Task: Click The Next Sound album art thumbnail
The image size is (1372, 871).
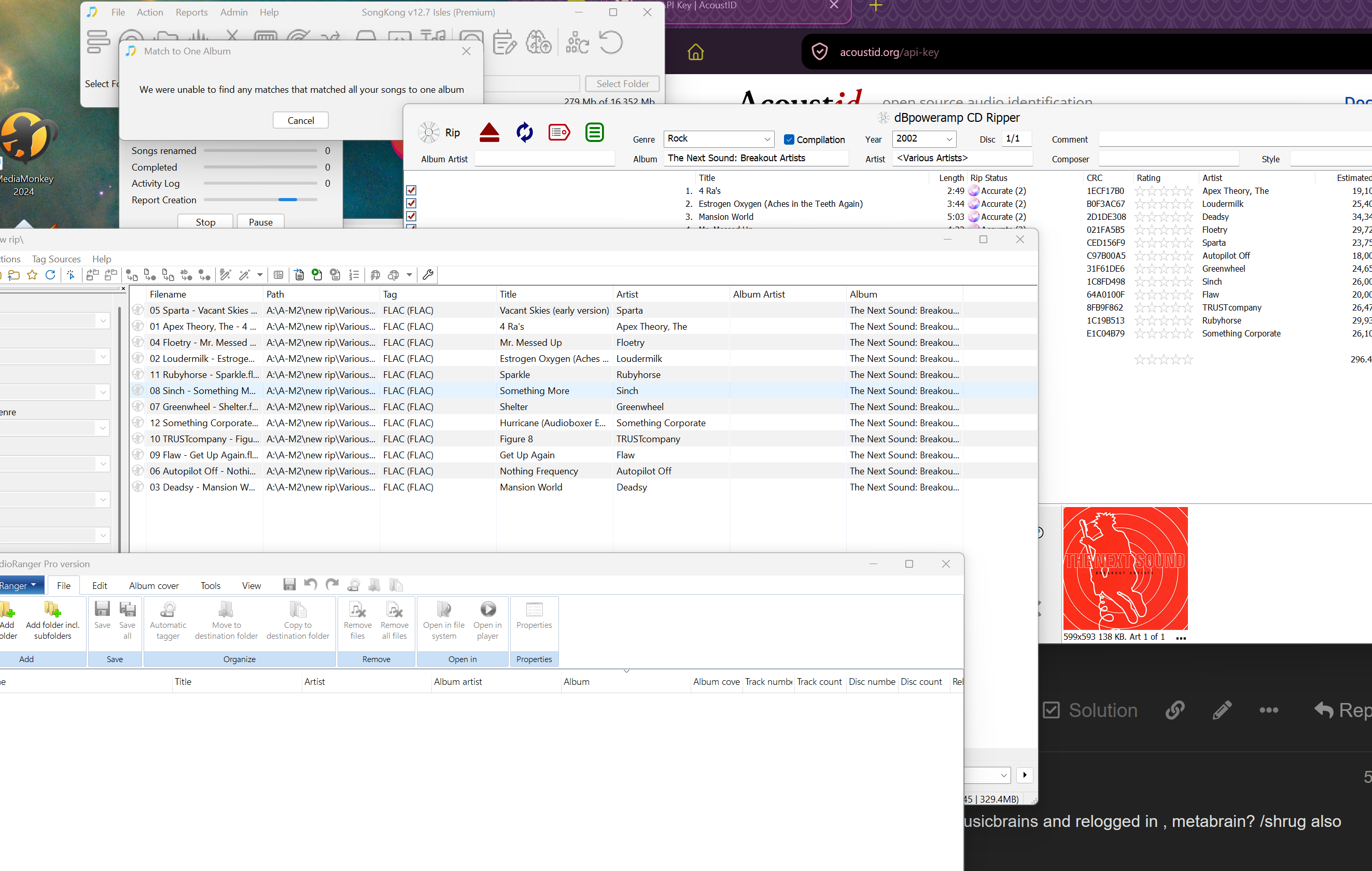Action: 1125,568
